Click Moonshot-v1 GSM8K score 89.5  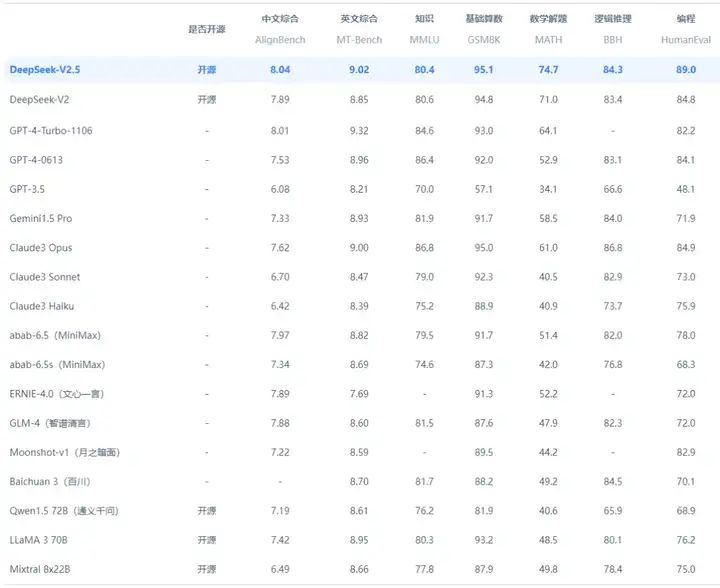[x=484, y=453]
